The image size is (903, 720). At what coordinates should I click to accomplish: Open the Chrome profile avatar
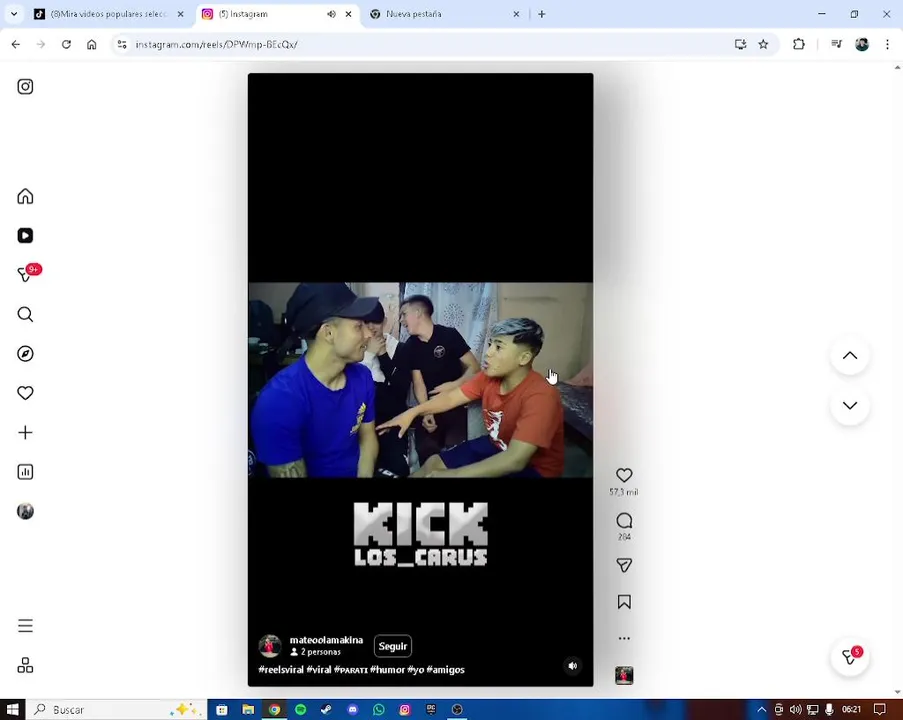[x=862, y=44]
